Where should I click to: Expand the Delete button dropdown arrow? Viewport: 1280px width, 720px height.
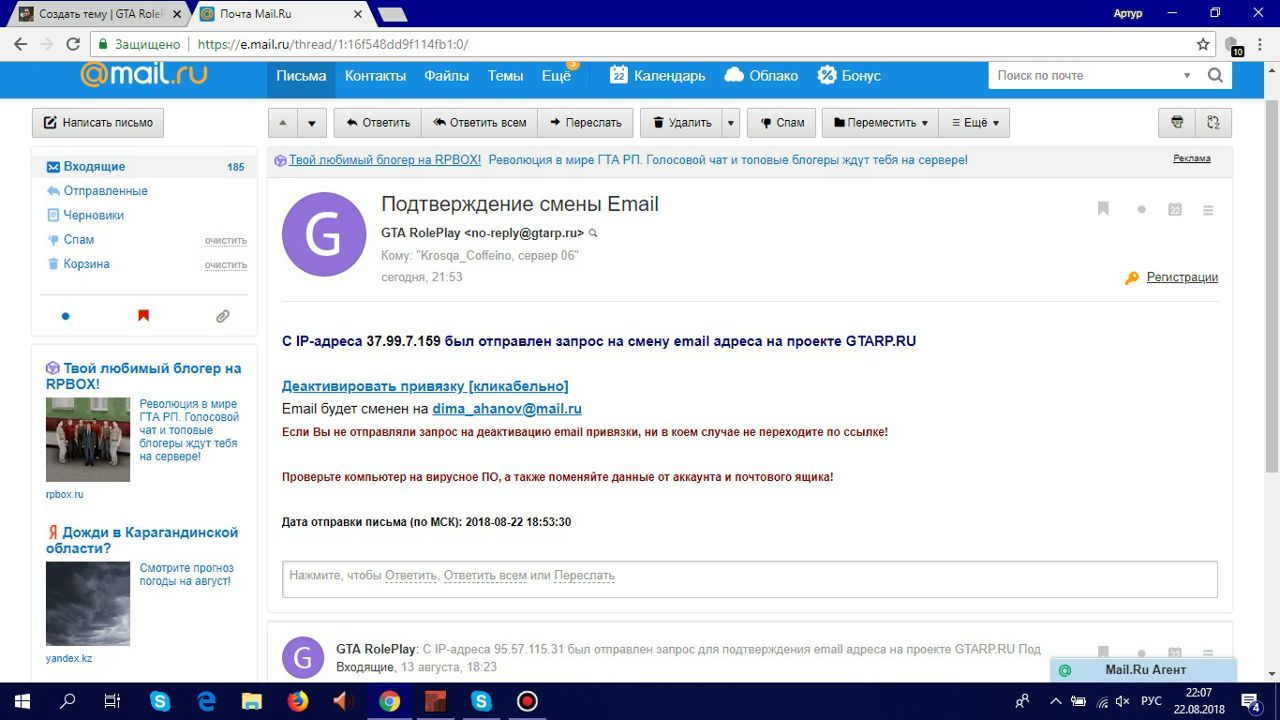pos(731,123)
